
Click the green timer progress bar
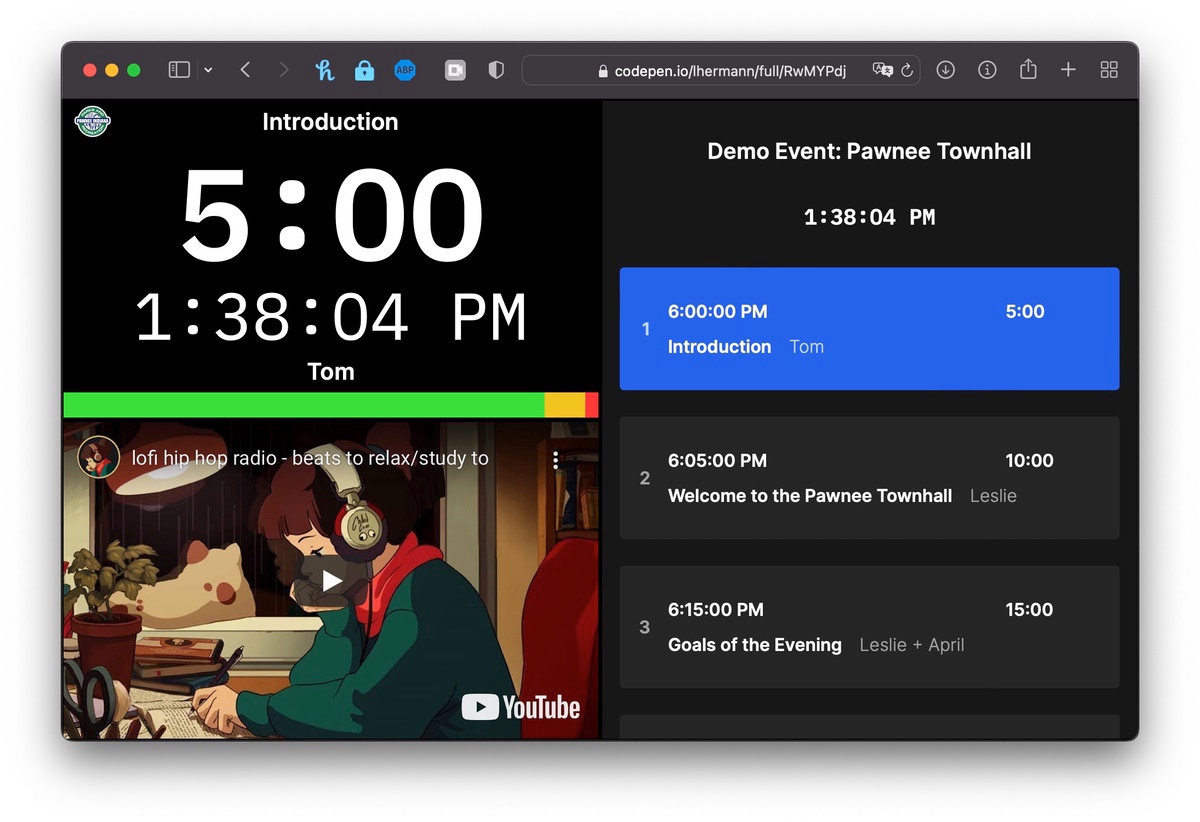click(x=300, y=405)
